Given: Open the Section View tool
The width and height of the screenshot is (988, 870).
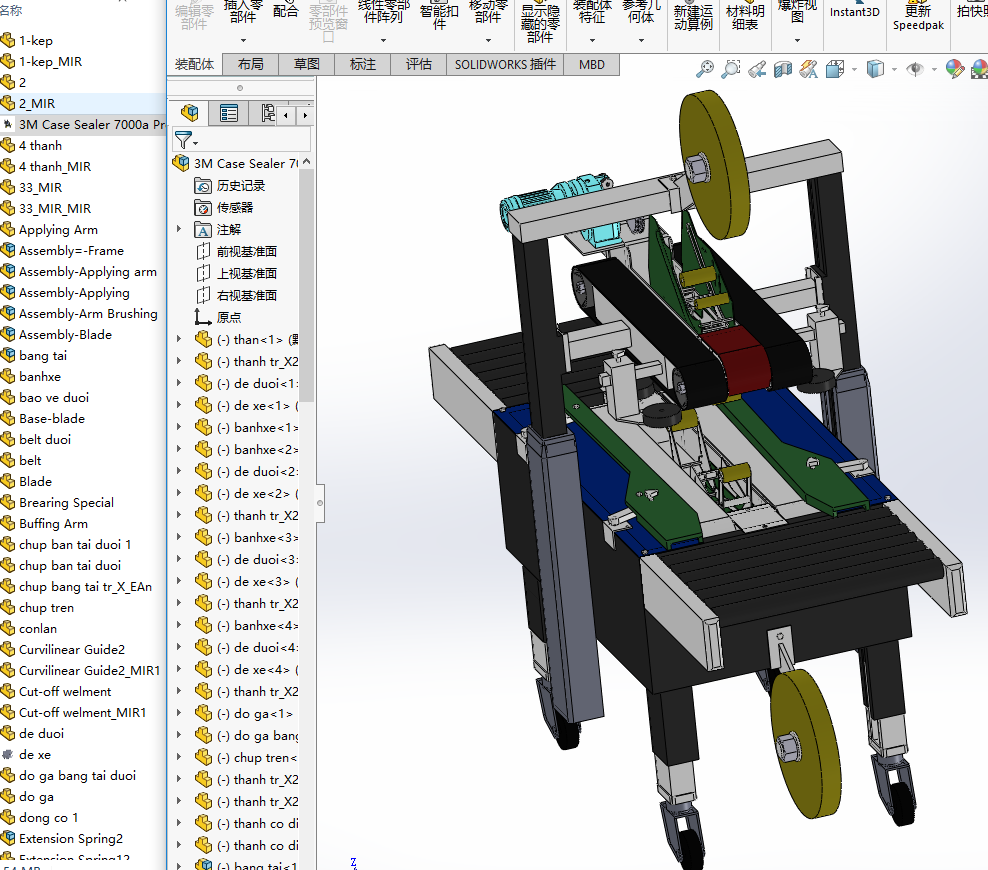Looking at the screenshot, I should tap(783, 69).
